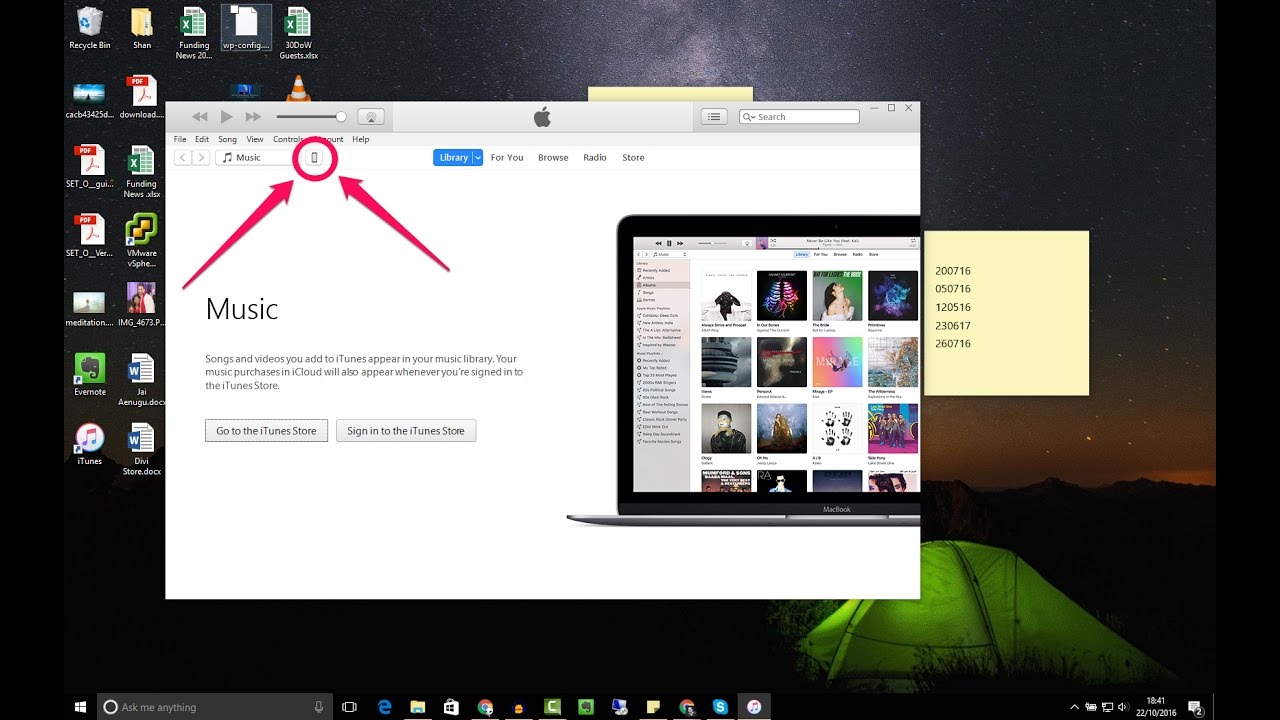Select the VLC cone icon on desktop
Image resolution: width=1280 pixels, height=720 pixels.
[298, 87]
